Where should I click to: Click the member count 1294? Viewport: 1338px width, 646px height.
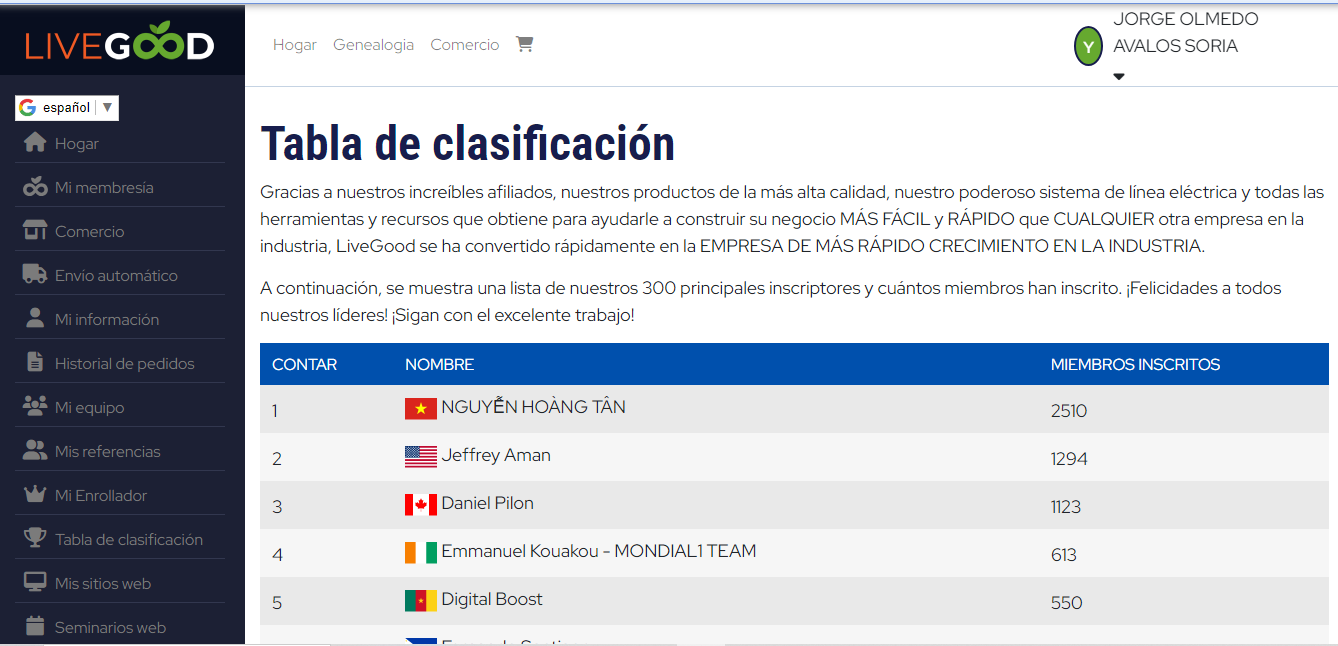(x=1069, y=459)
